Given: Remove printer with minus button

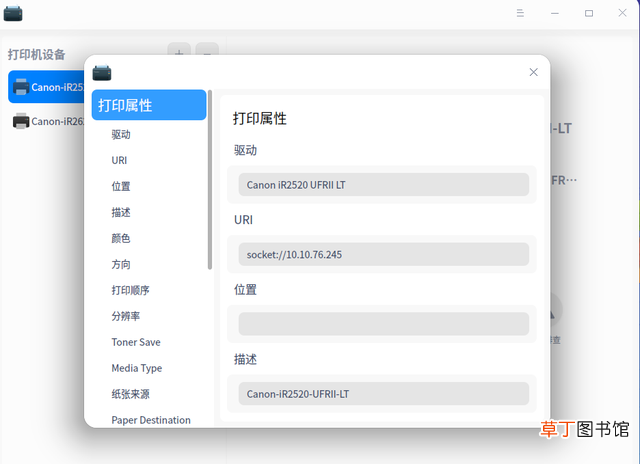Looking at the screenshot, I should tap(207, 49).
